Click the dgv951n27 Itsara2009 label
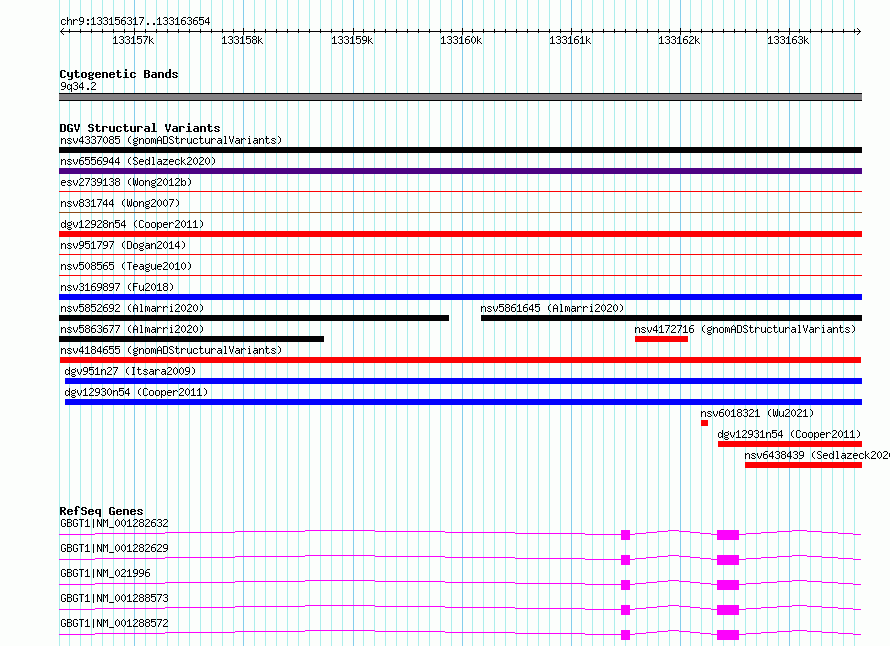This screenshot has width=890, height=646. click(130, 371)
